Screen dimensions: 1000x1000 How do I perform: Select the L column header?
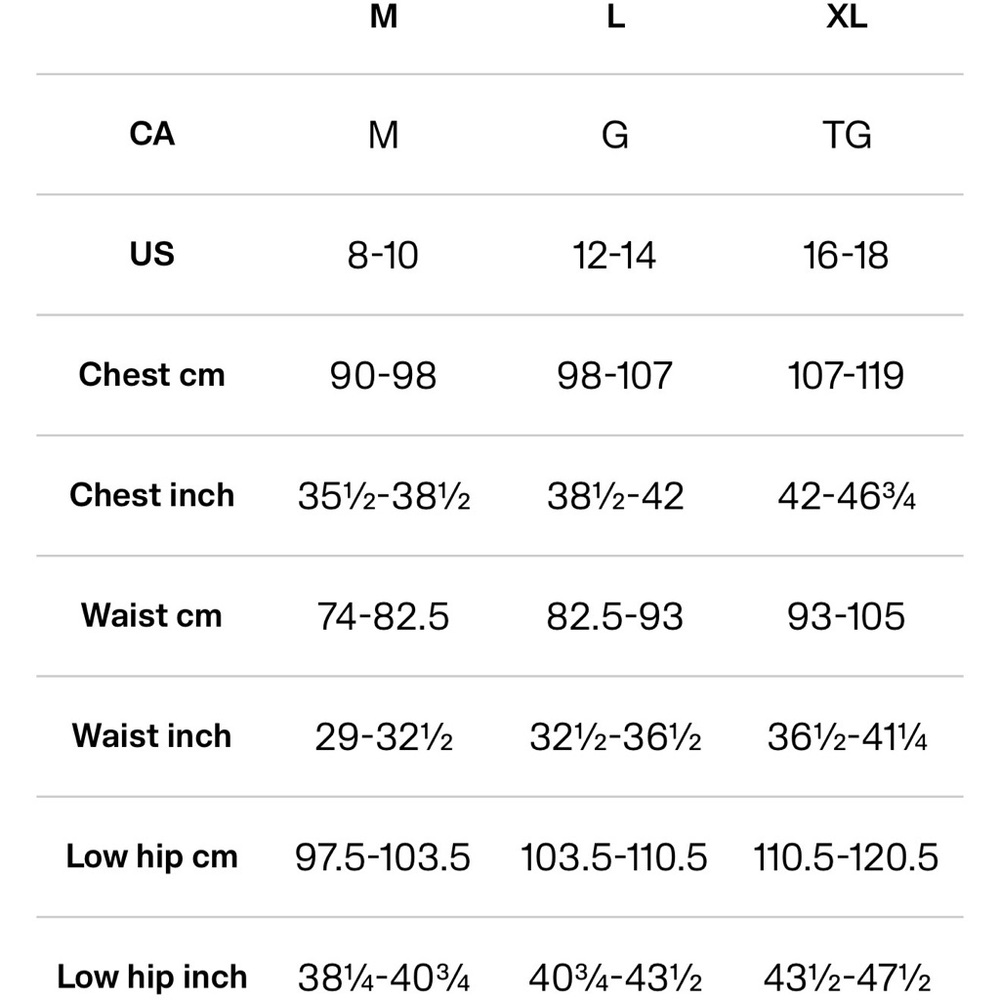[615, 16]
